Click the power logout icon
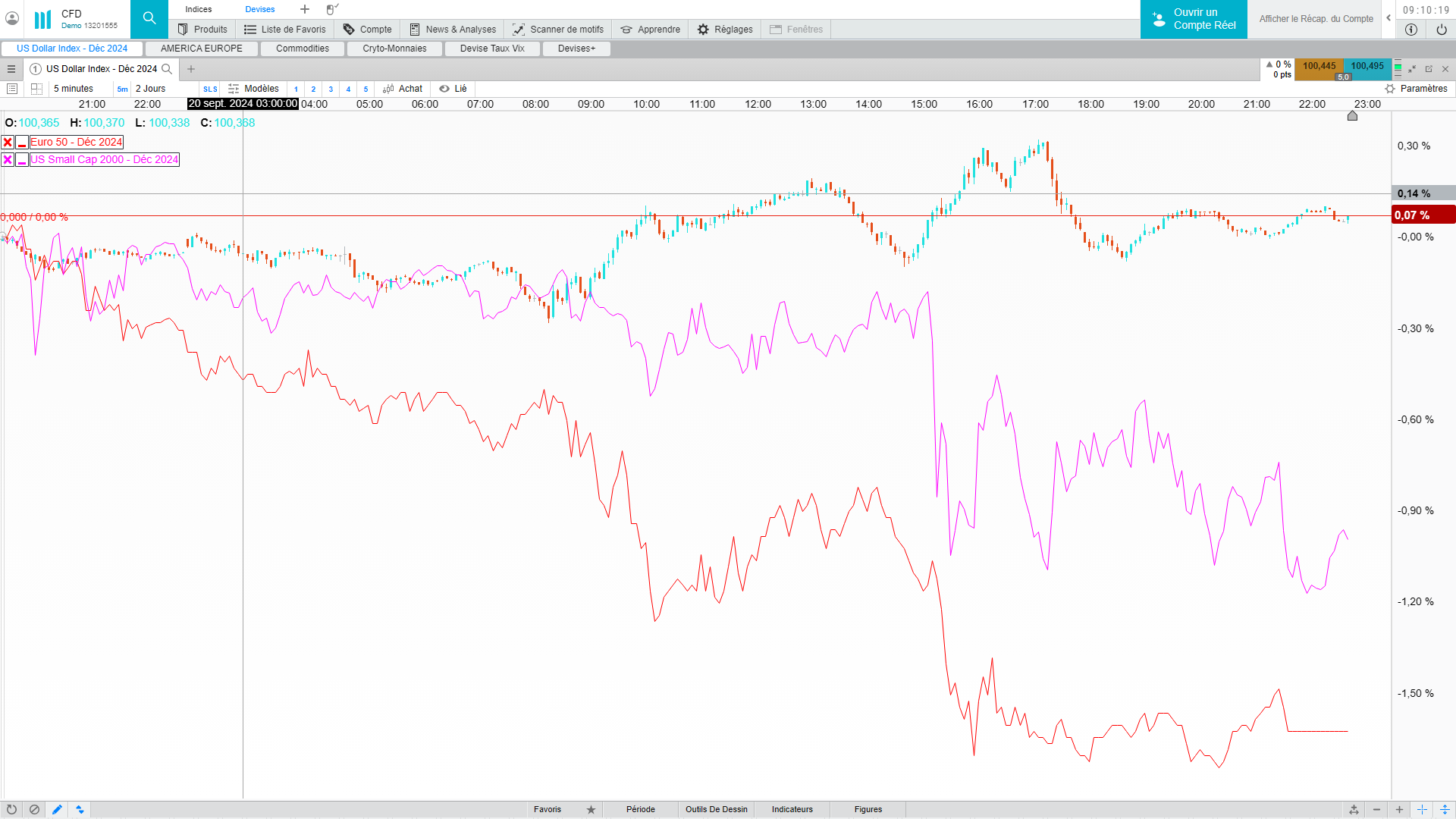The height and width of the screenshot is (819, 1456). (x=1441, y=29)
